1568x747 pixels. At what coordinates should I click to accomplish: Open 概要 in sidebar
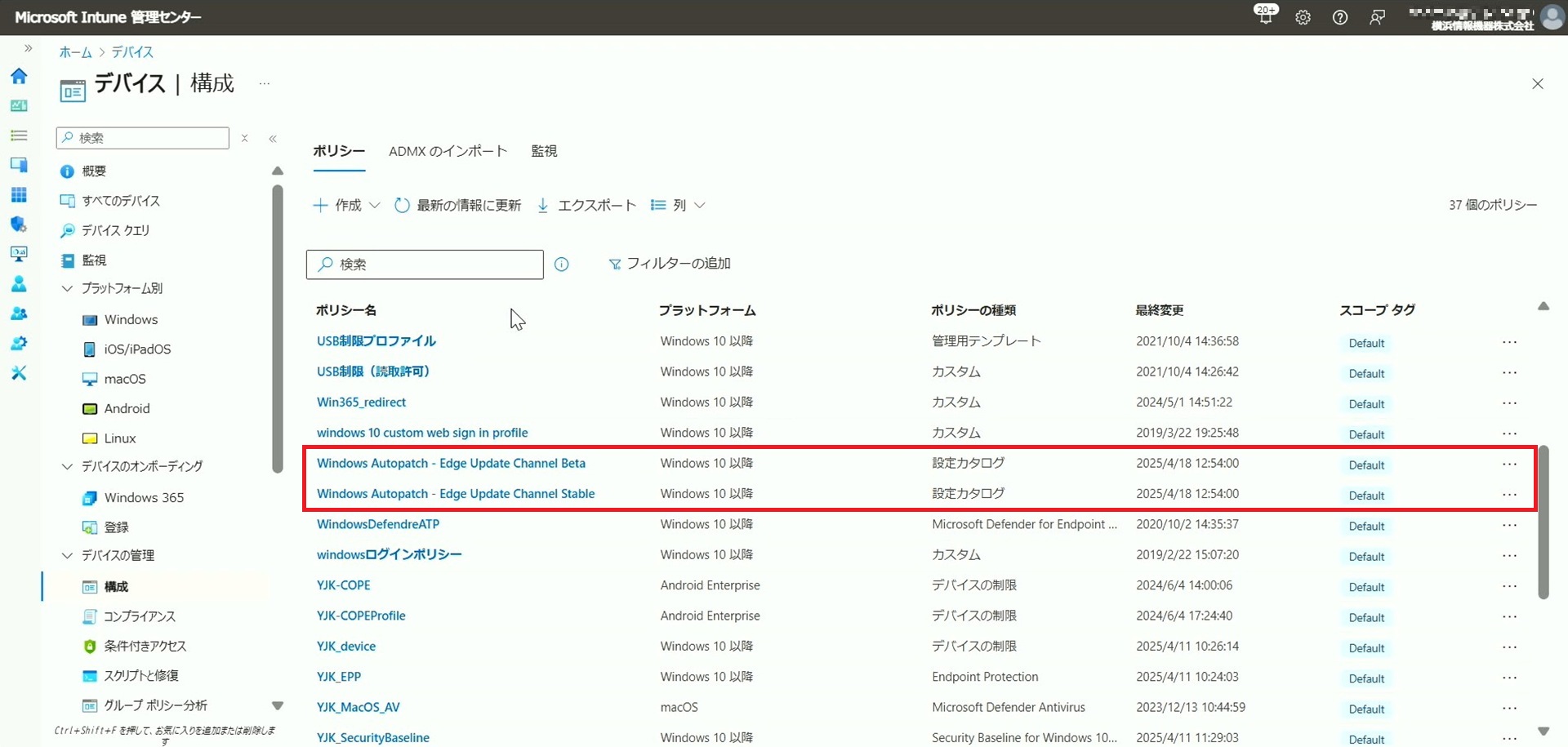[94, 171]
